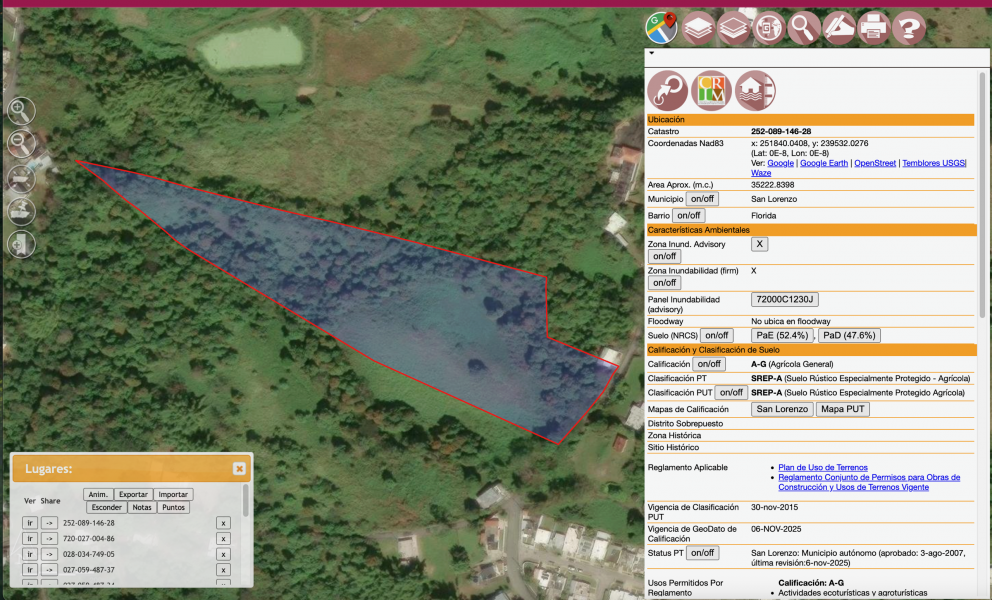
Task: Click the help question mark icon
Action: point(907,27)
